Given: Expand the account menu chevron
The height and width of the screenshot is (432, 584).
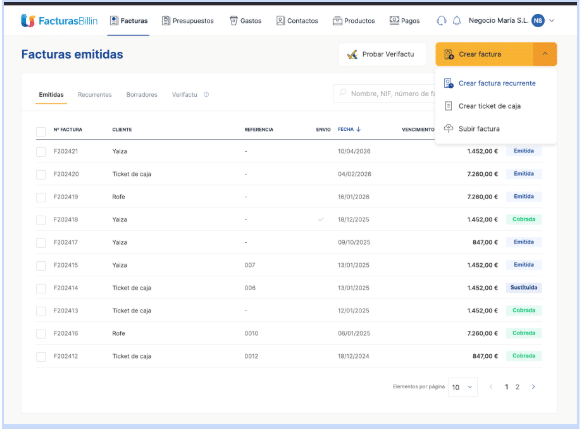Looking at the screenshot, I should click(x=552, y=20).
